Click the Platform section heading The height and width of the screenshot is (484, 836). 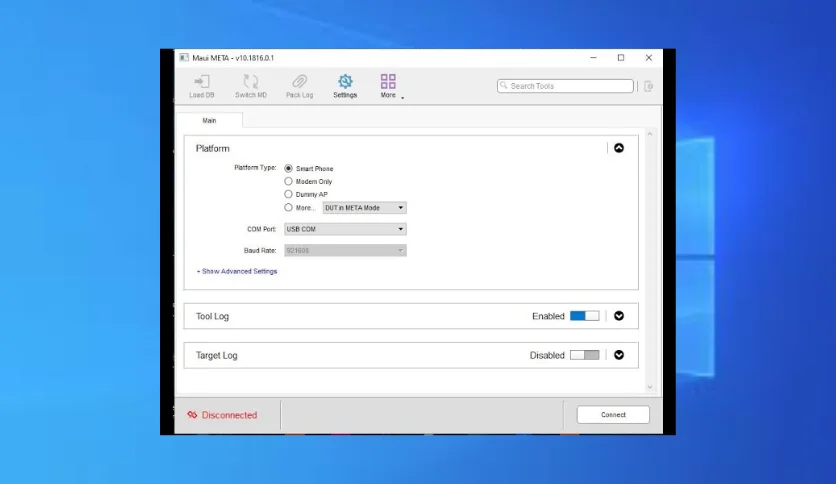(212, 148)
